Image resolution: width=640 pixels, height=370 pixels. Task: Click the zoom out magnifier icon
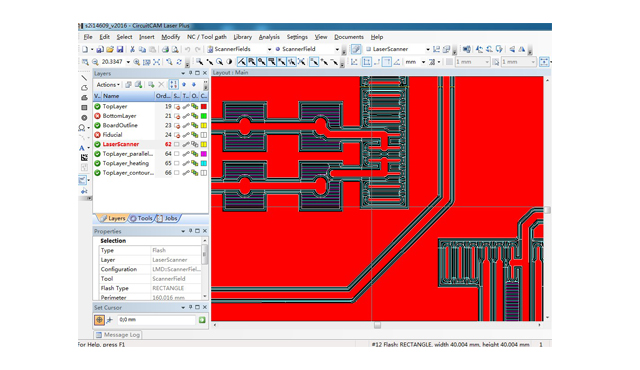[x=95, y=62]
